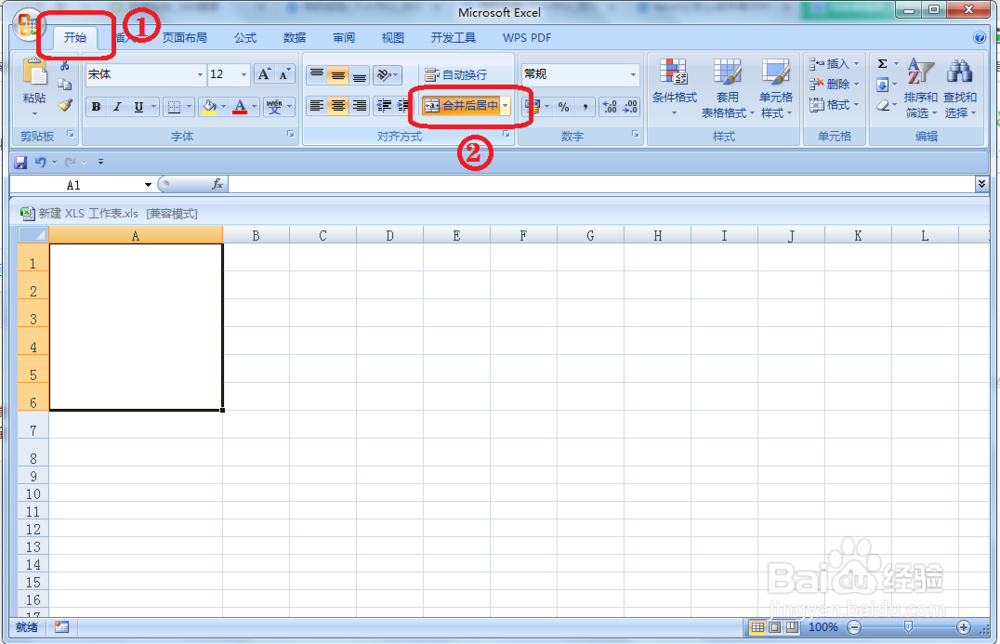Click 删除 delete cells button

(x=834, y=84)
